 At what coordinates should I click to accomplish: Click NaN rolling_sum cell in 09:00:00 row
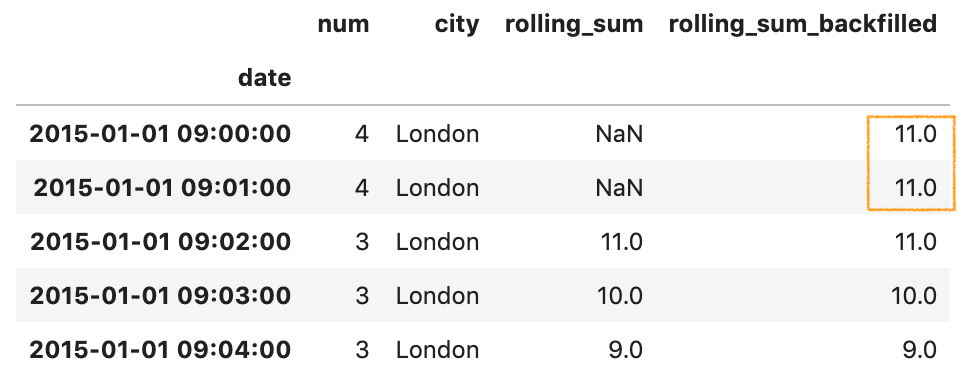point(619,134)
